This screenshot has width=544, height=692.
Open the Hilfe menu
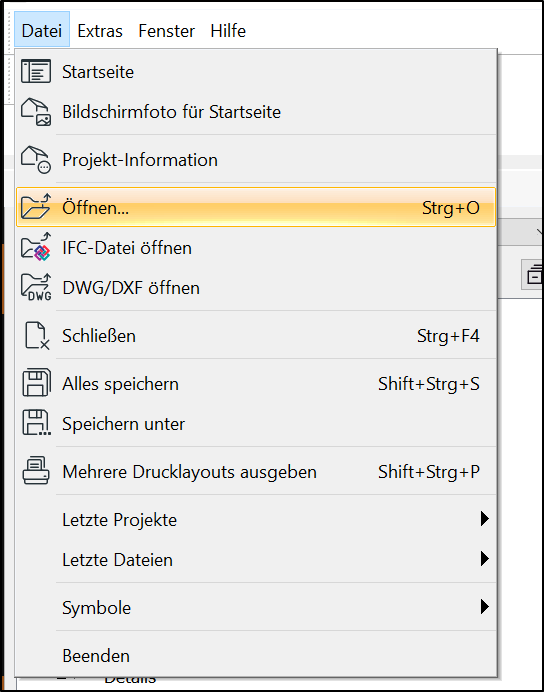click(228, 31)
